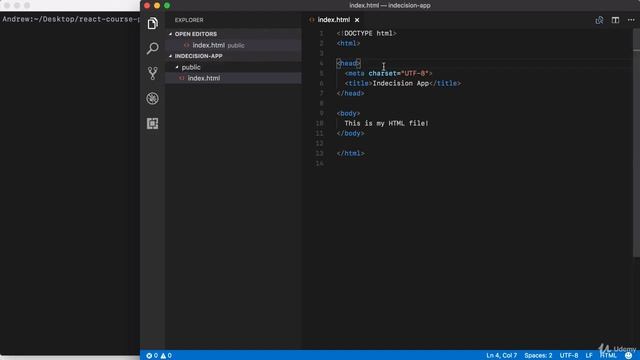Click the DOCTYPE html line in editor
640x360 pixels.
(x=367, y=33)
